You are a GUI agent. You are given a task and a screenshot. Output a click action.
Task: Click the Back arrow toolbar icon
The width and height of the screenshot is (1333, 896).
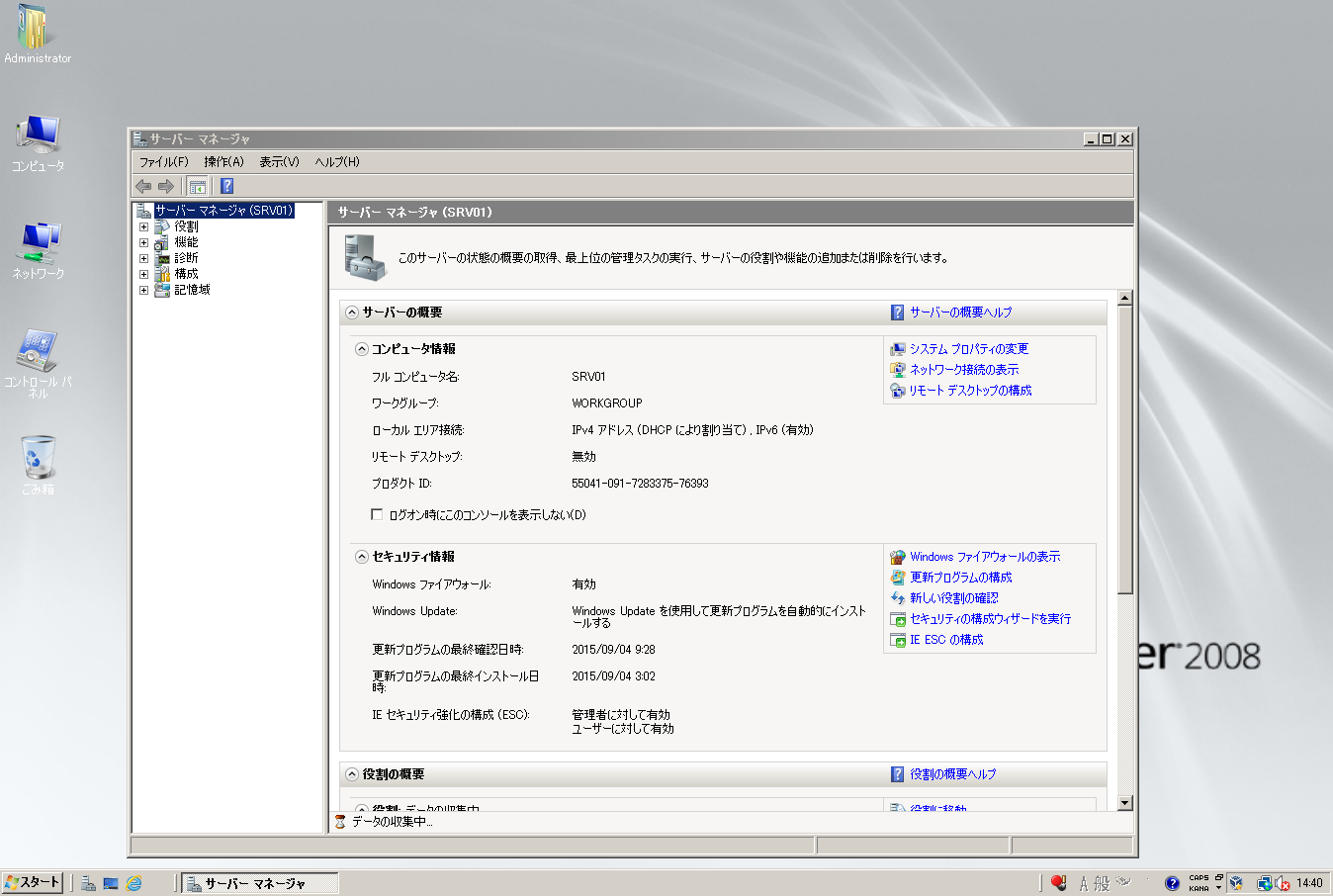pyautogui.click(x=143, y=186)
